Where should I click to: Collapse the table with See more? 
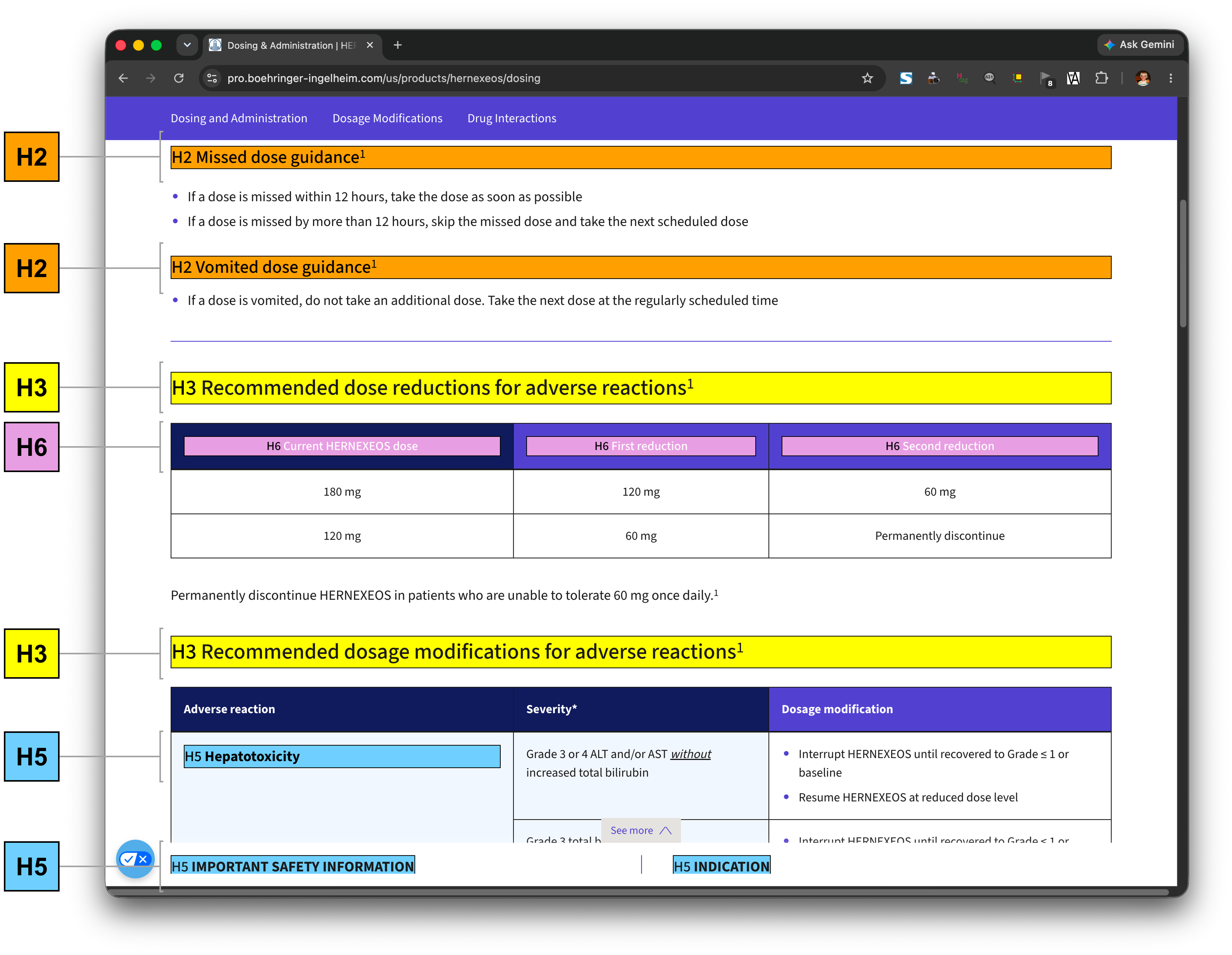tap(641, 830)
